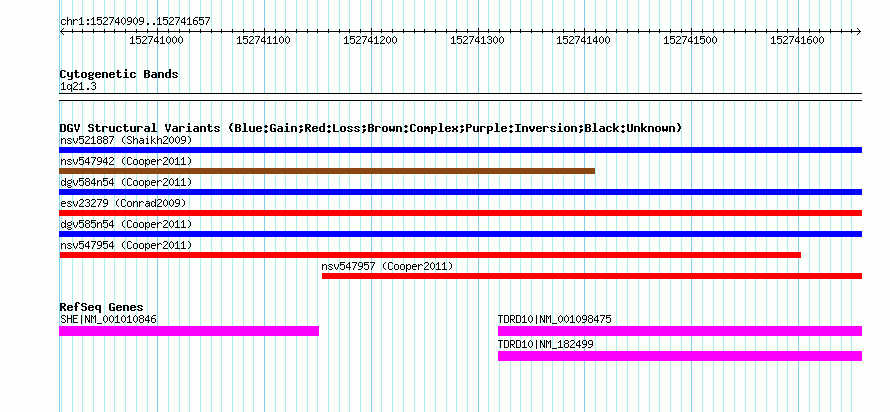Click the magenta bar of SHE gene

tap(189, 331)
